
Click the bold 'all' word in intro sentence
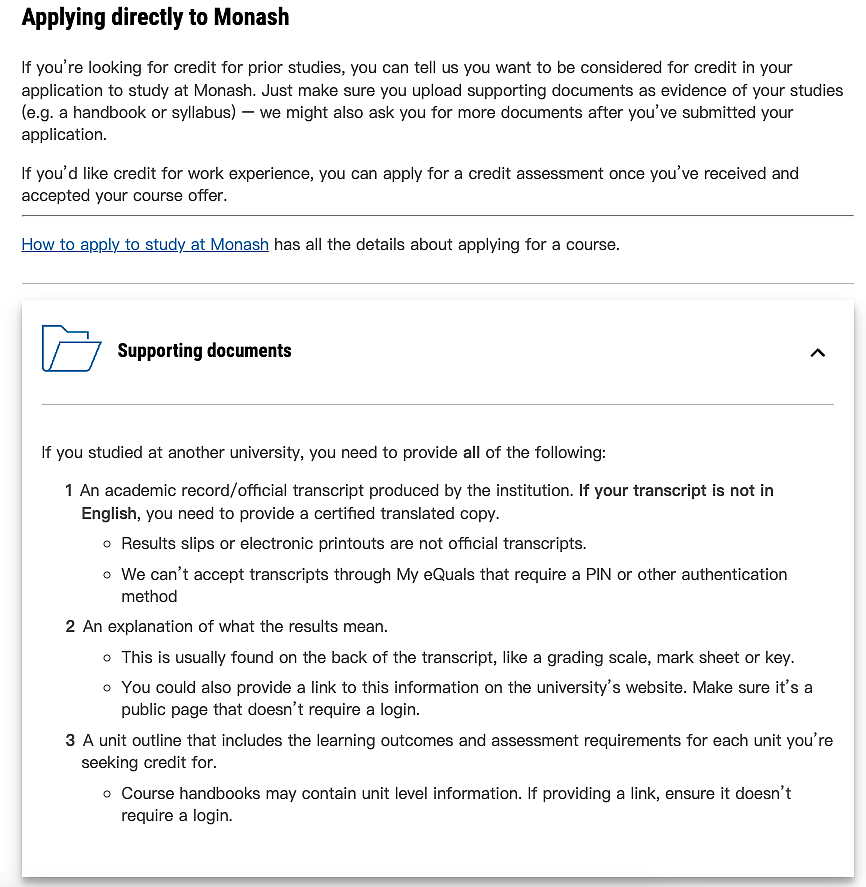[x=471, y=453]
